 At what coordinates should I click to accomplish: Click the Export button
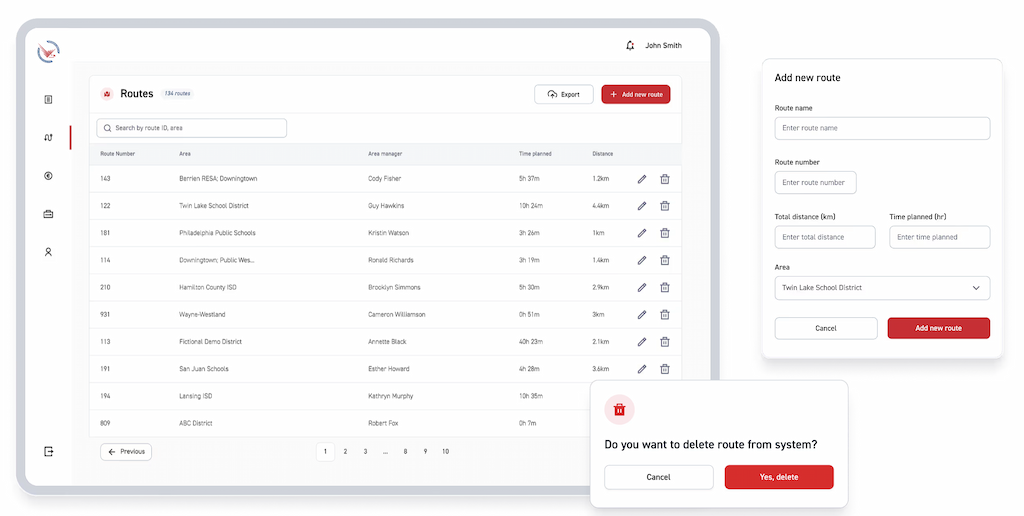click(x=564, y=94)
